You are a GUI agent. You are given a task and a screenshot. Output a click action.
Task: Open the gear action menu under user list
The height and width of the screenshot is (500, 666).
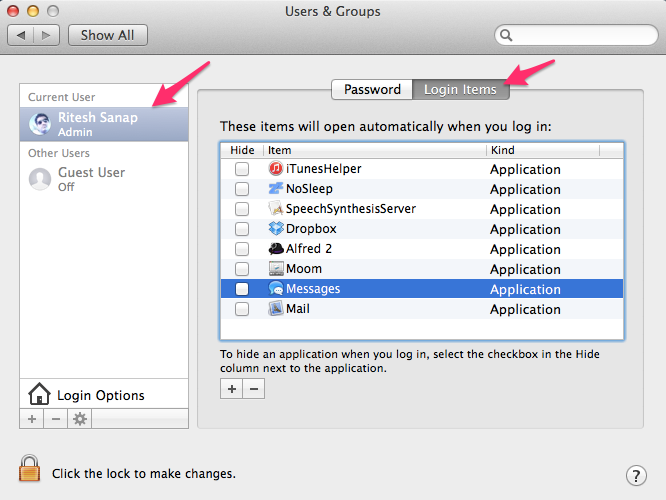(79, 419)
